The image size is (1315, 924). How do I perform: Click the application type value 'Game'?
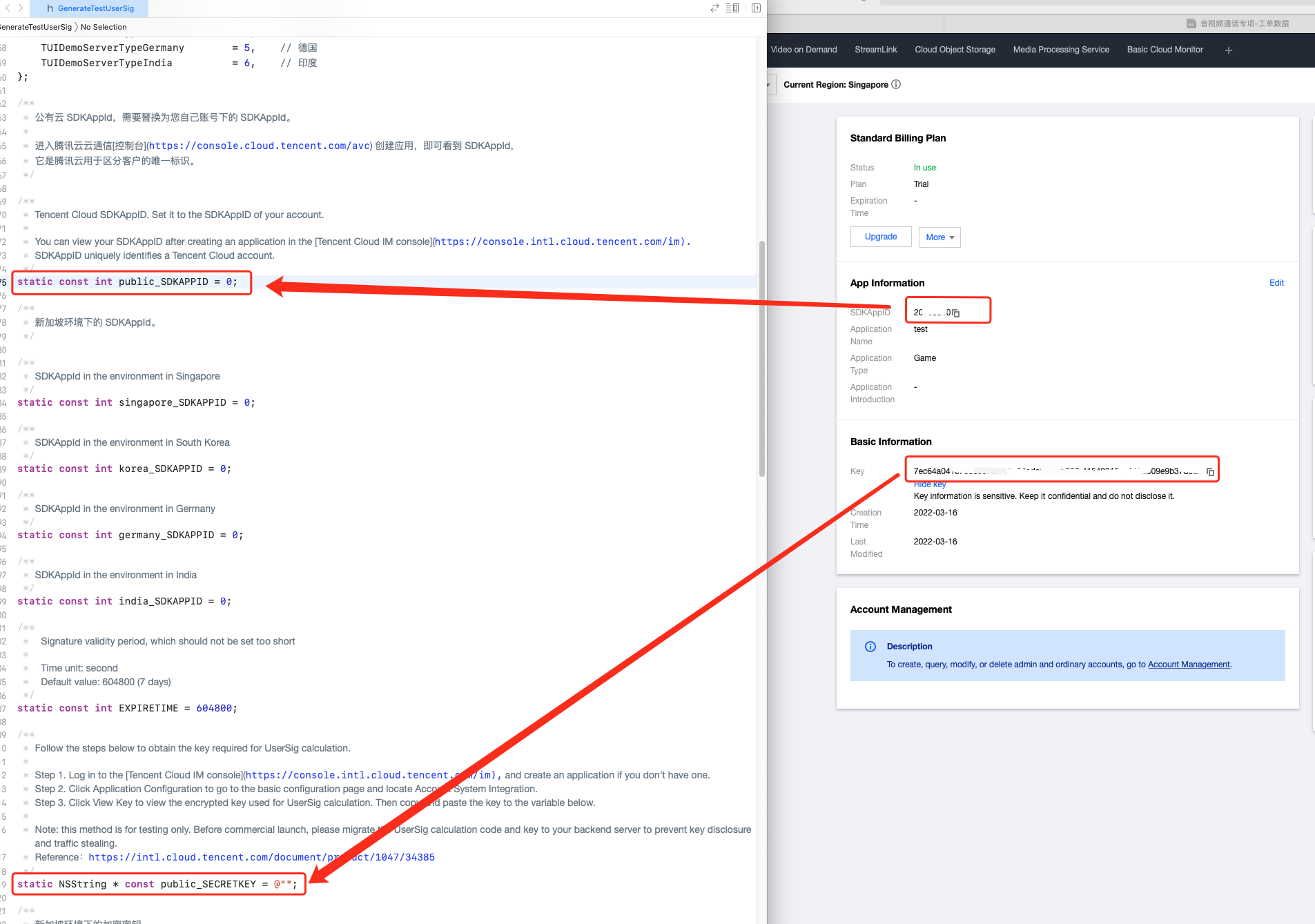click(x=925, y=358)
